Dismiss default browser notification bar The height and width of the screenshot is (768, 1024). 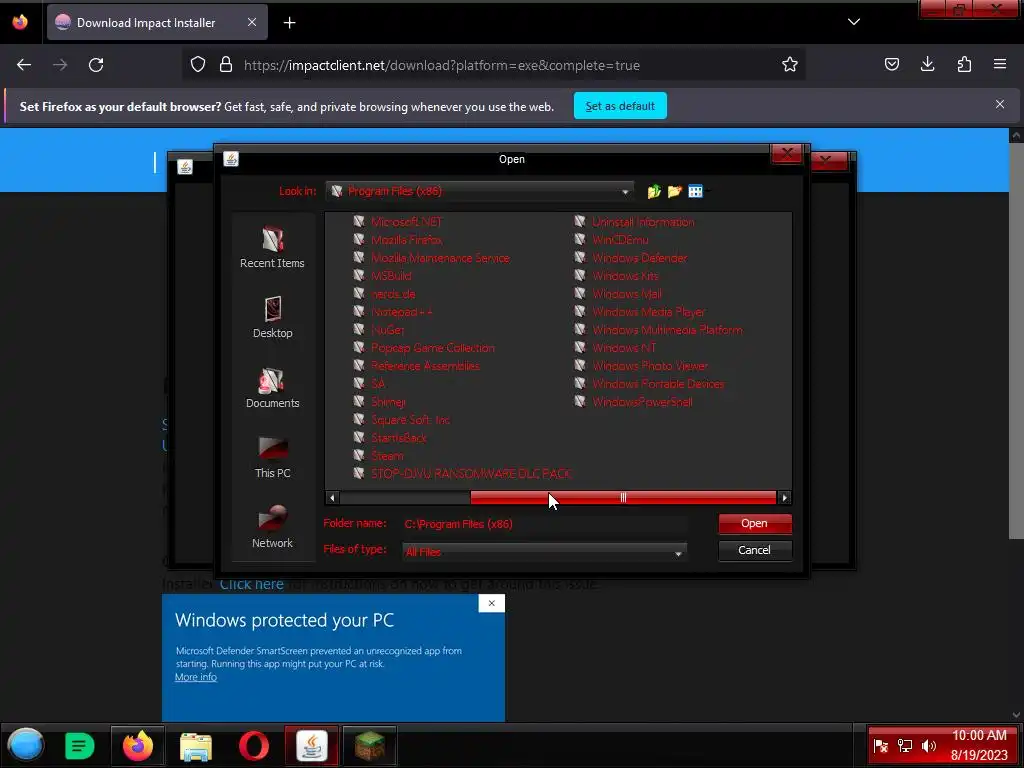tap(1000, 104)
